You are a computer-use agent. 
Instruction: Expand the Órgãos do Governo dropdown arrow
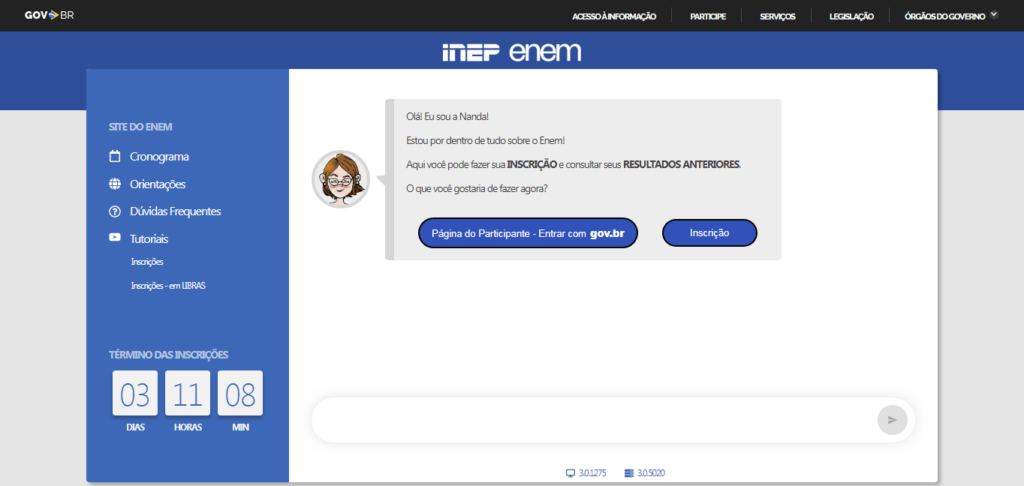(x=994, y=14)
